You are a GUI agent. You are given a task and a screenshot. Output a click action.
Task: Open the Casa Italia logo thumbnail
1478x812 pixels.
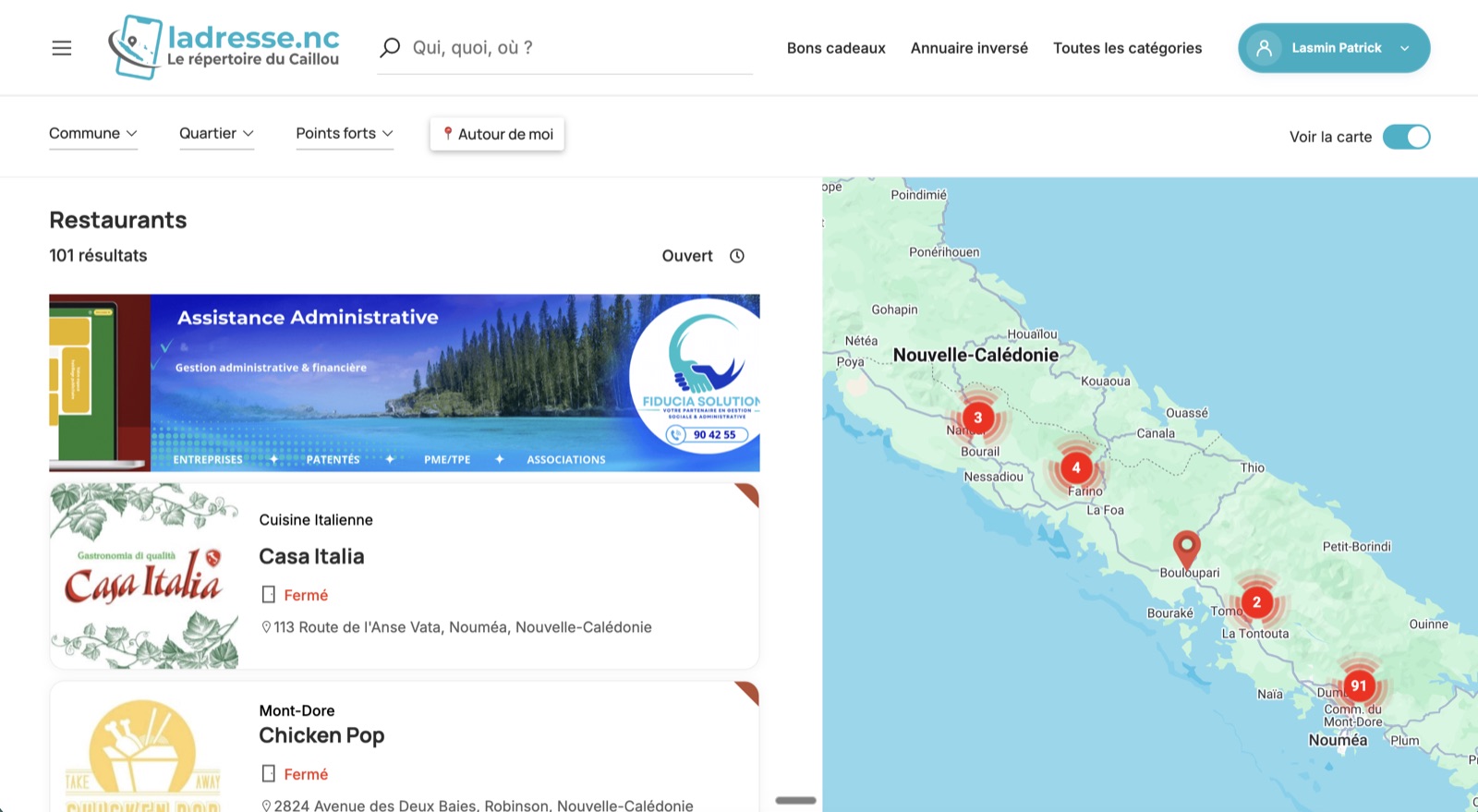[x=144, y=576]
